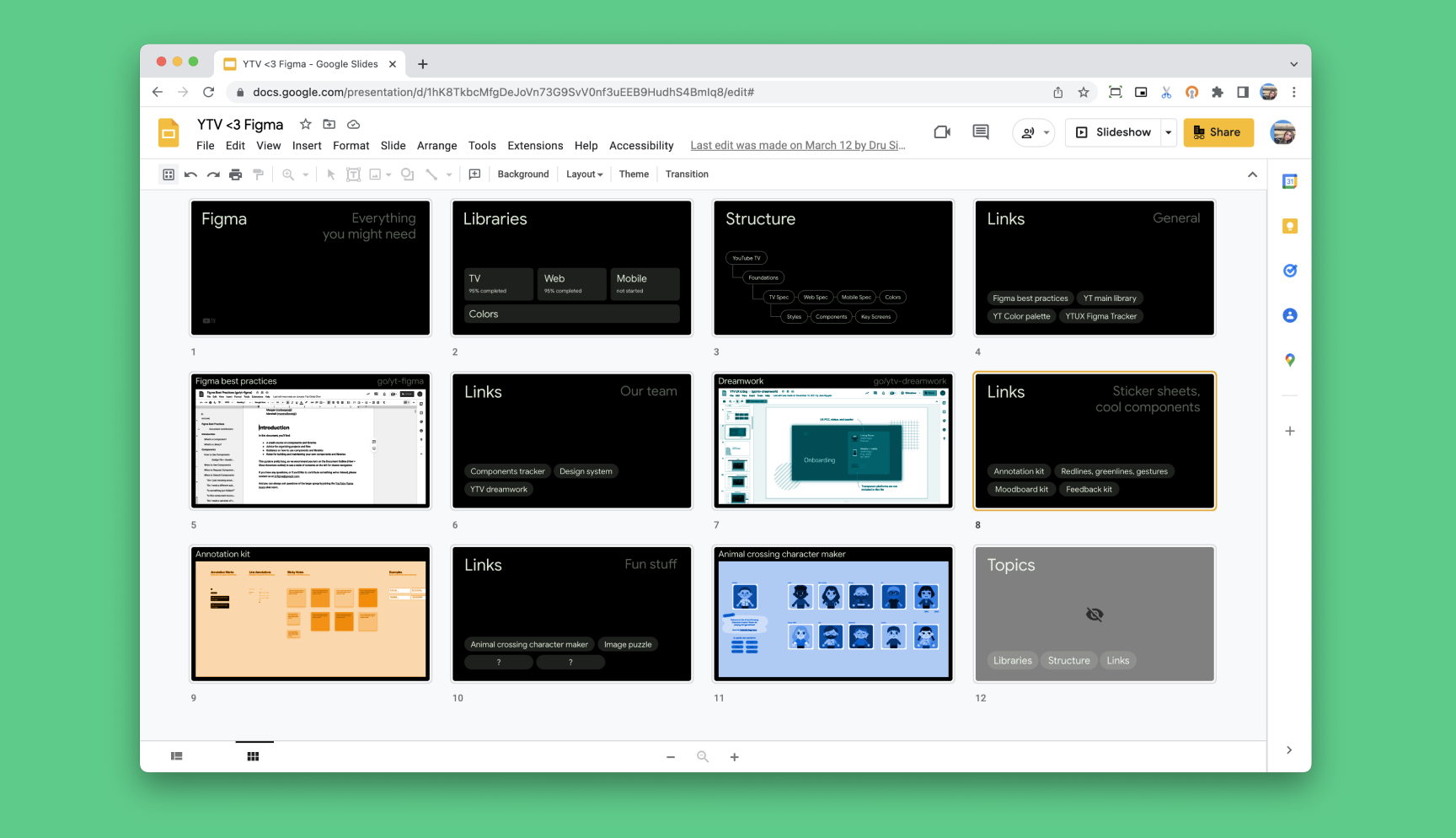The height and width of the screenshot is (838, 1456).
Task: Reset the thumbnail grid zoom with the magnifier
Action: point(703,757)
